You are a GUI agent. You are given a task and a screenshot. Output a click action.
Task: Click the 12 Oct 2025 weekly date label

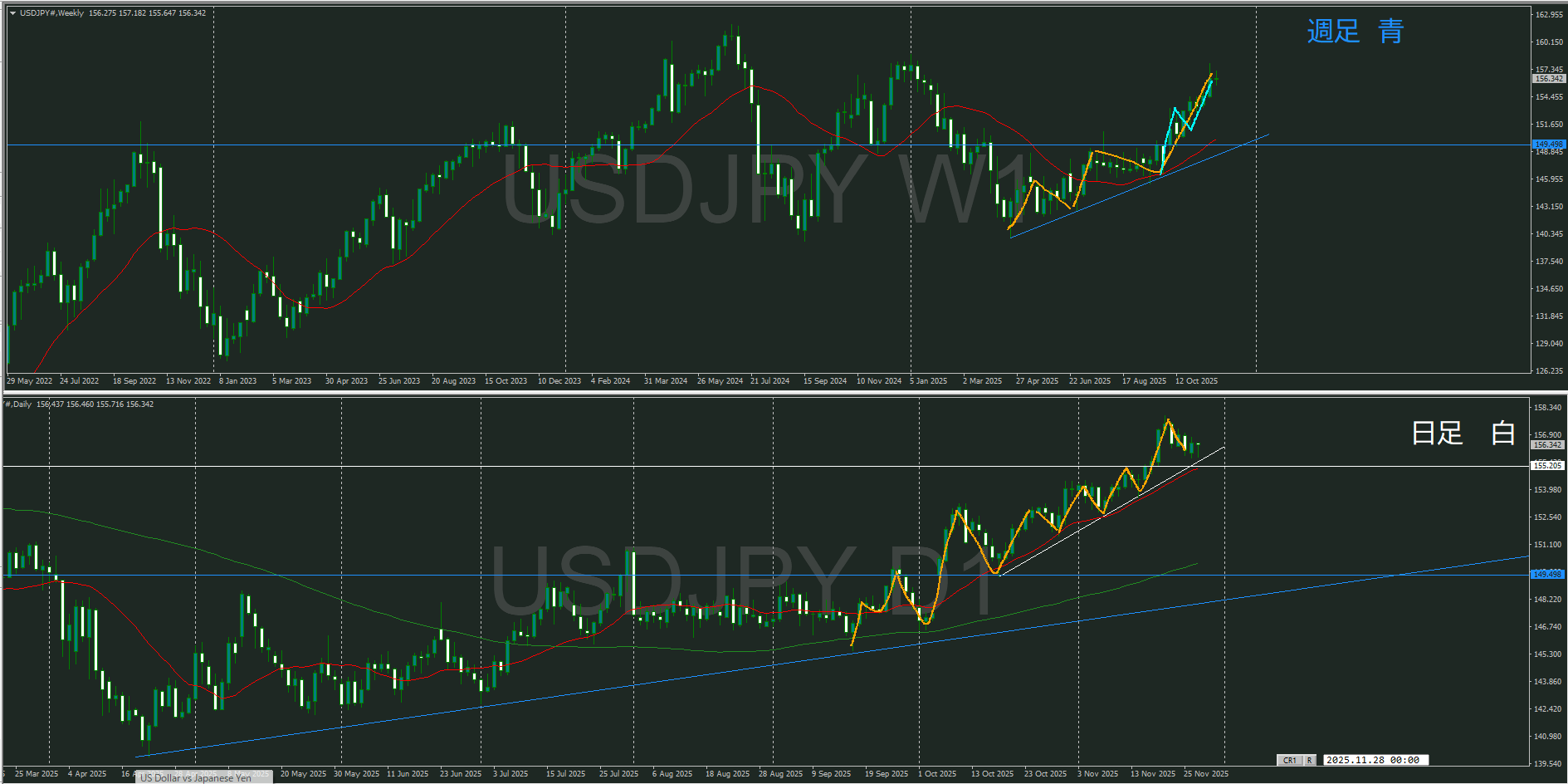[1196, 381]
